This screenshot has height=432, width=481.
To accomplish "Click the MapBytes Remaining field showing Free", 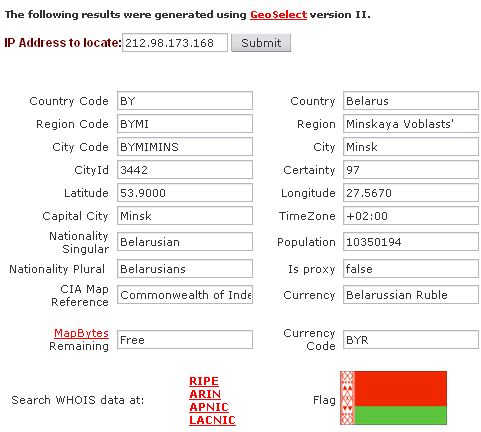I will [x=185, y=340].
